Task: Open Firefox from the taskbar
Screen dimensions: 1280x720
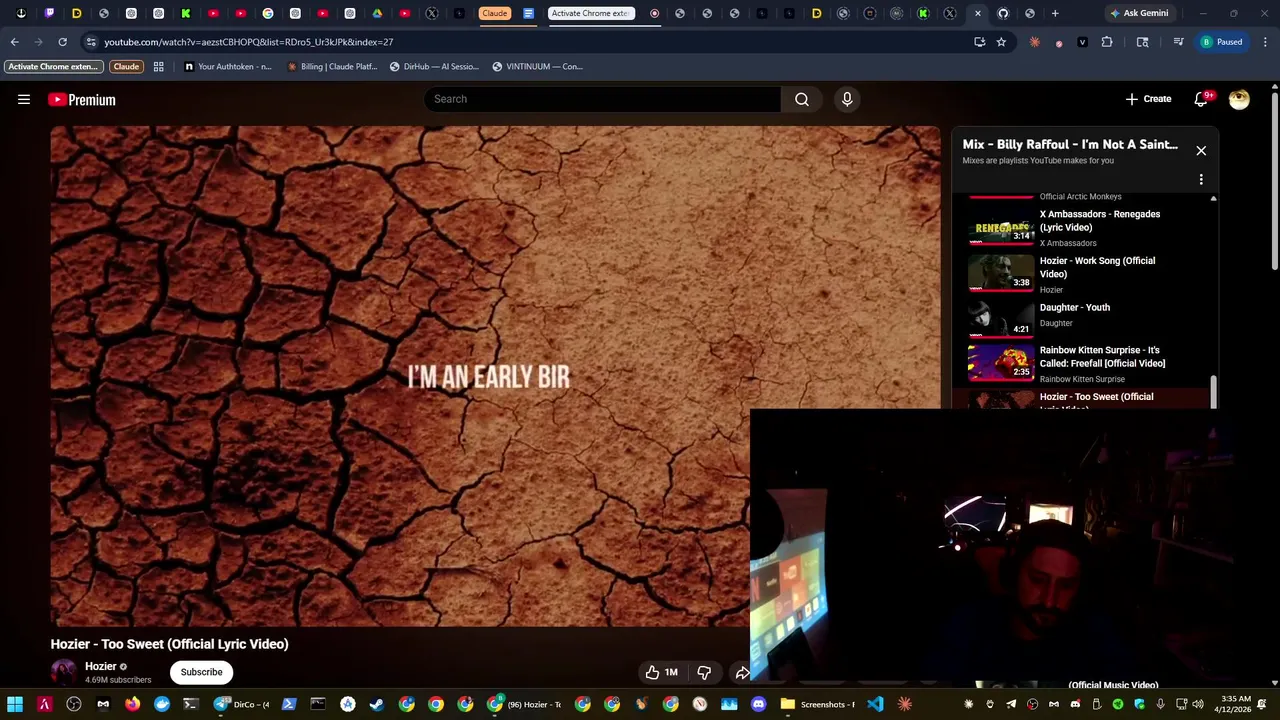Action: pyautogui.click(x=132, y=704)
